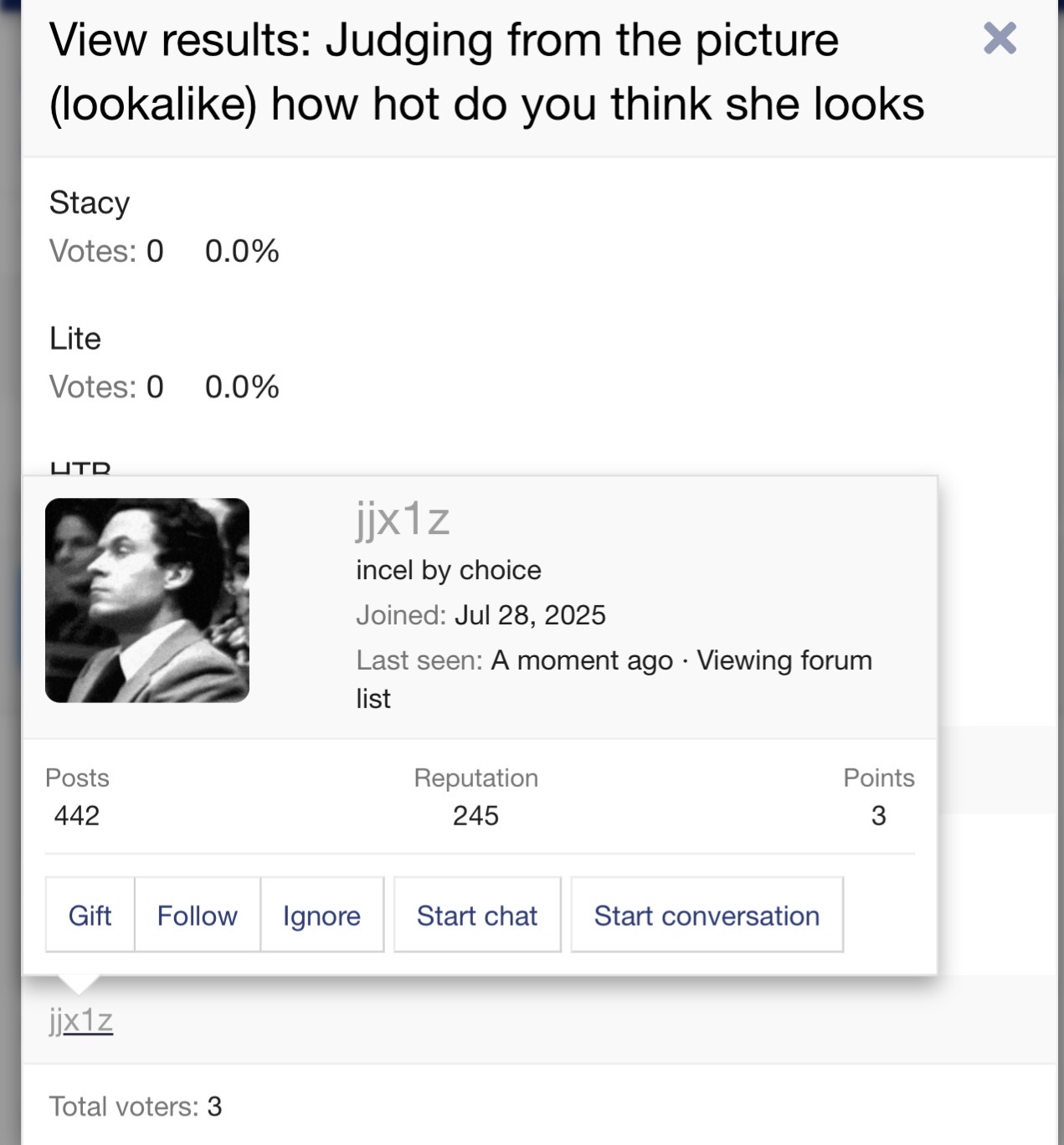Click the jjx1z profile avatar picture
1064x1145 pixels.
(147, 600)
